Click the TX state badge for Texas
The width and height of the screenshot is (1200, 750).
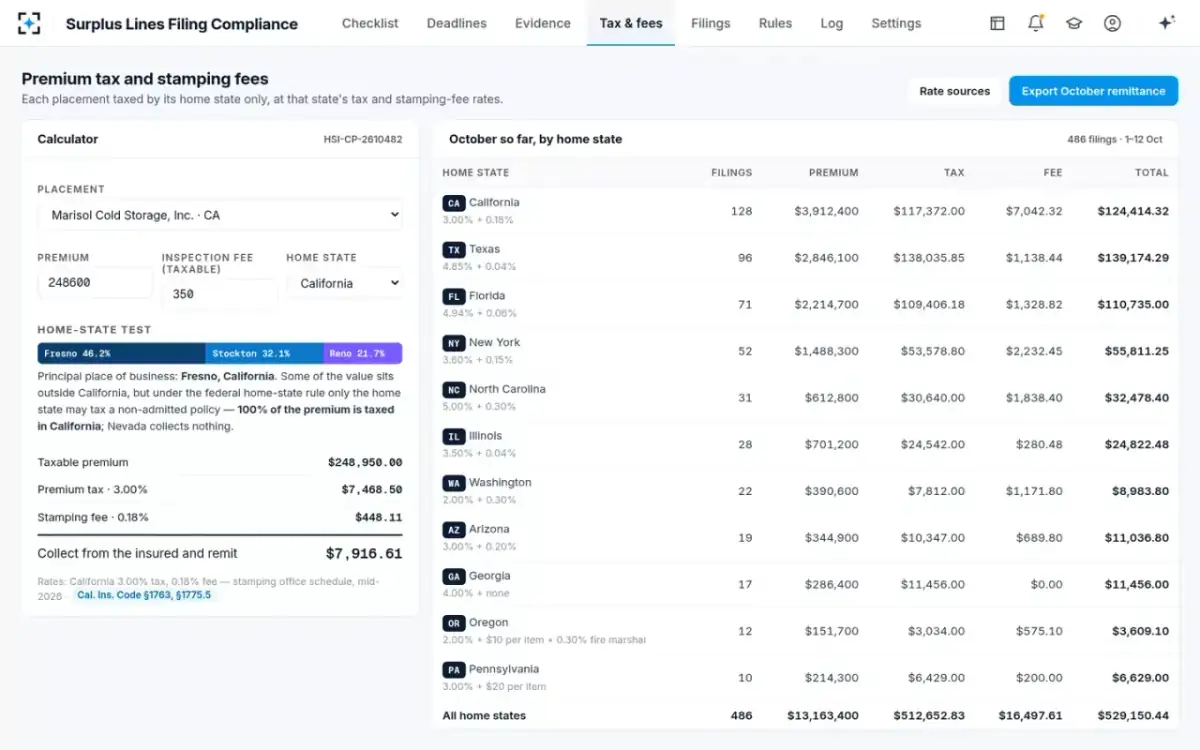[x=454, y=250]
